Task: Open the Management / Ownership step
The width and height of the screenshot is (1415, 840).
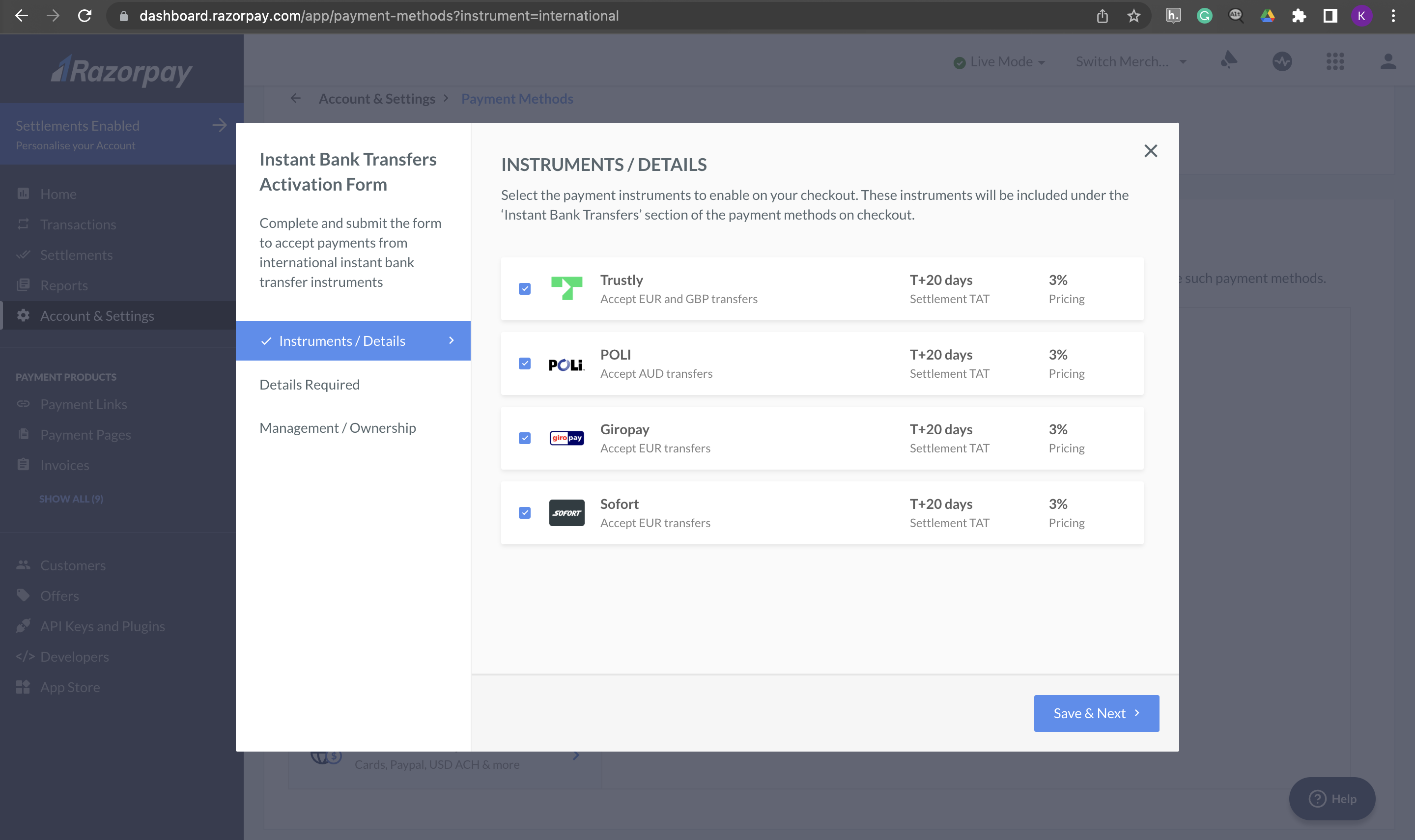Action: (x=338, y=428)
